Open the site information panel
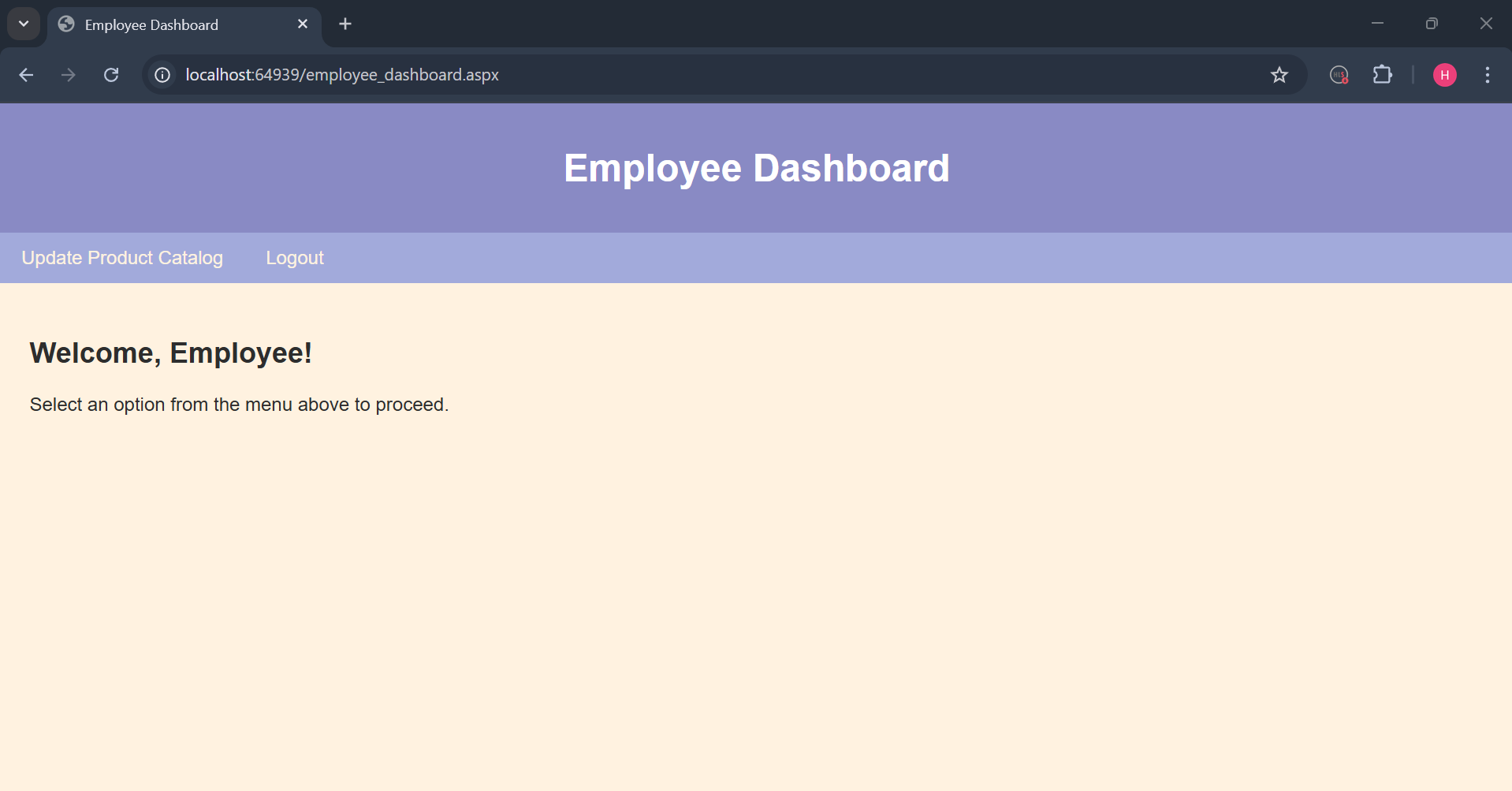1512x791 pixels. coord(162,75)
